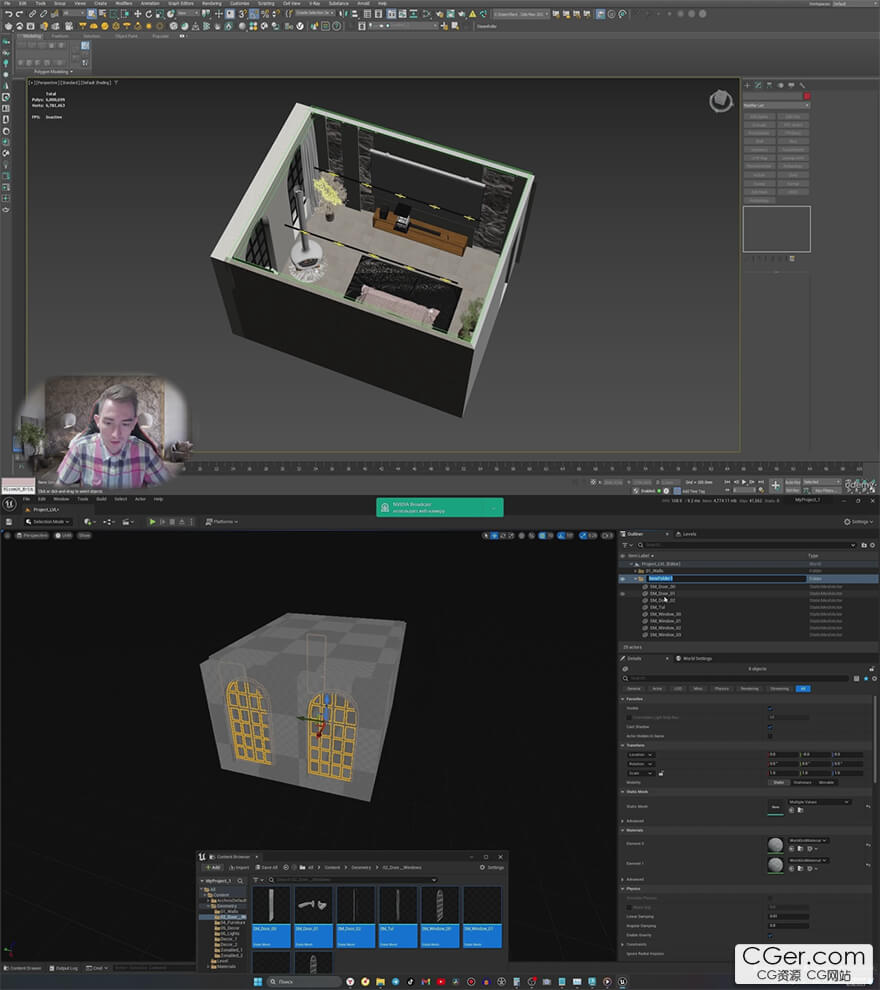Toggle Actor Hidden In Game checkbox

770,736
